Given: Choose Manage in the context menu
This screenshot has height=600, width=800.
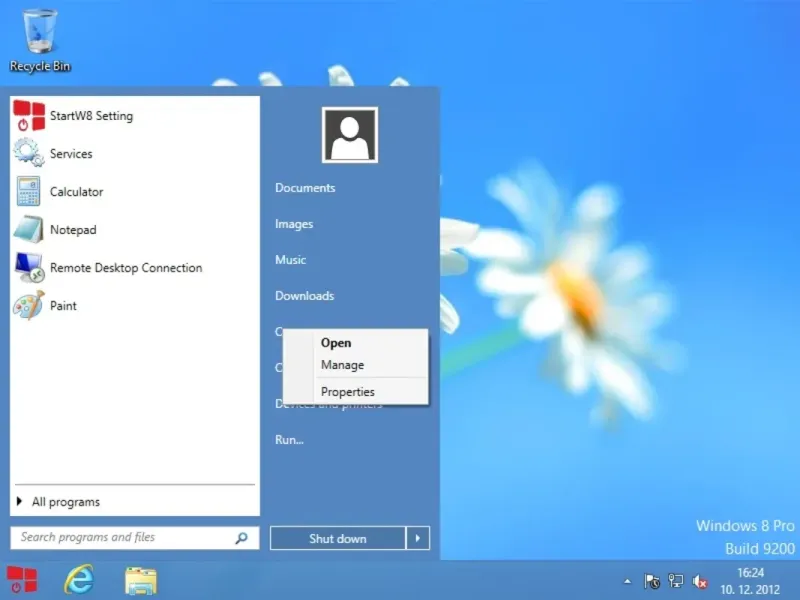Looking at the screenshot, I should (356, 365).
